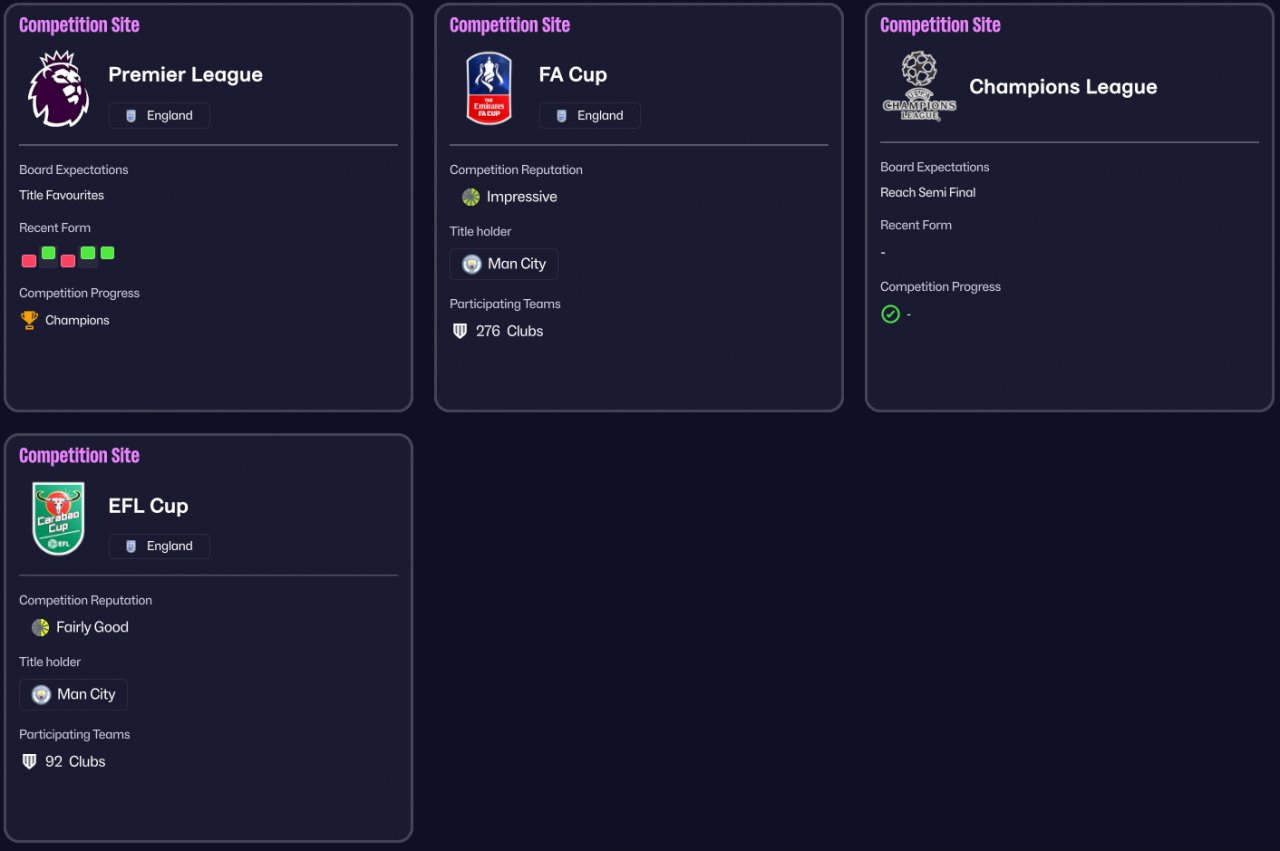Open the Champions League competition title
The width and height of the screenshot is (1280, 851).
(1063, 87)
